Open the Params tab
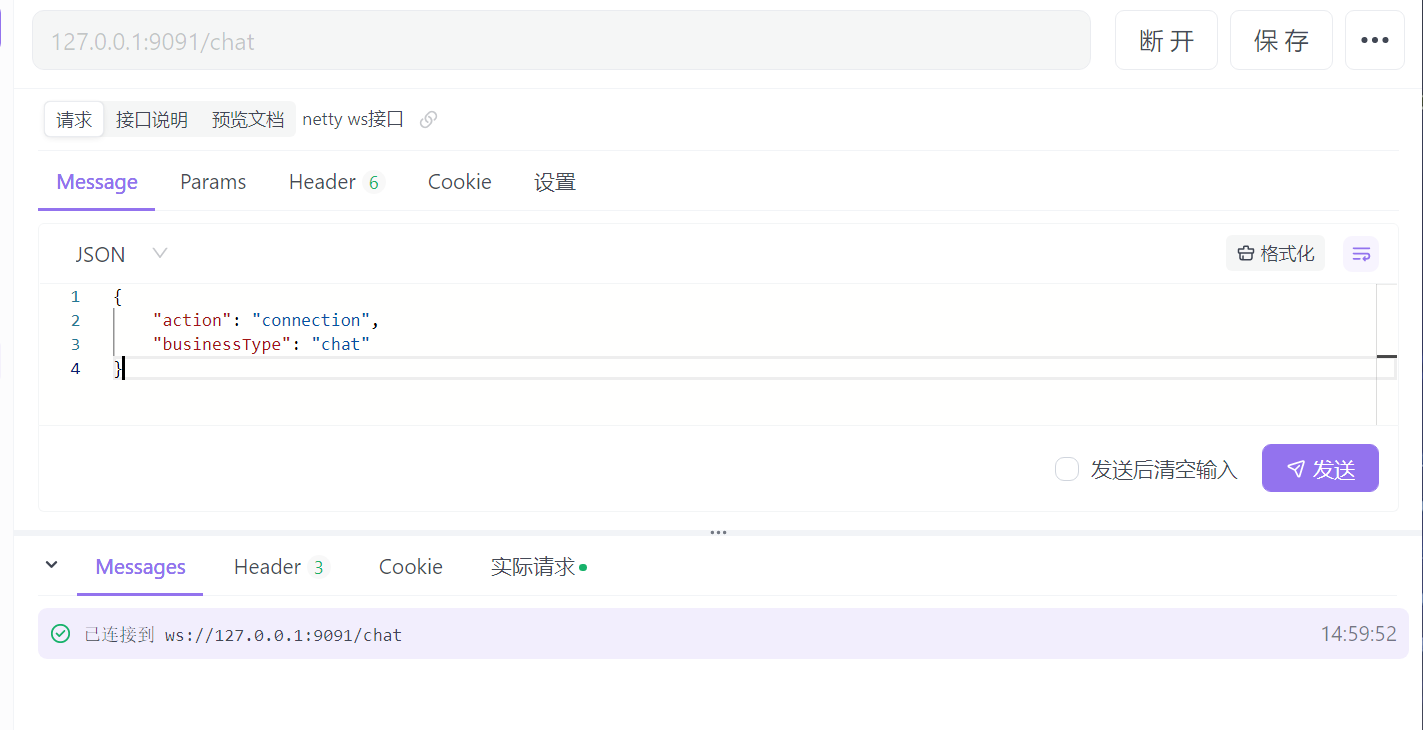The width and height of the screenshot is (1423, 730). coord(213,182)
